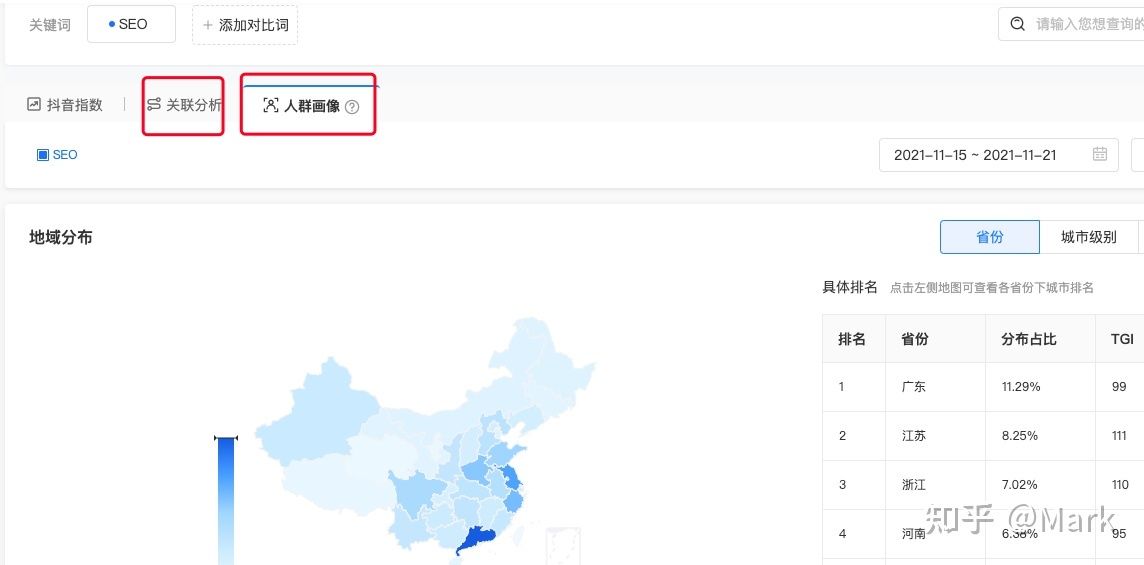
Task: Click the blue gradient legend bar
Action: (225, 502)
